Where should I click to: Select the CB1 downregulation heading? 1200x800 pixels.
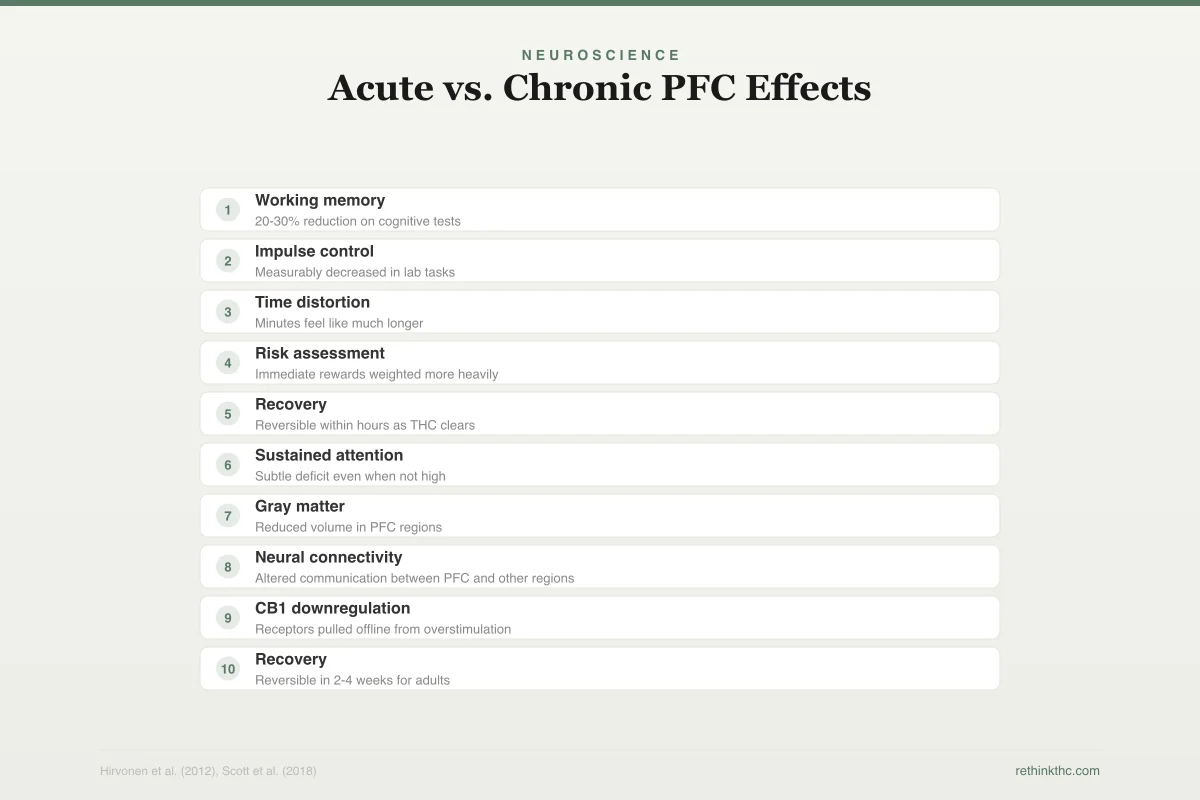pyautogui.click(x=332, y=608)
